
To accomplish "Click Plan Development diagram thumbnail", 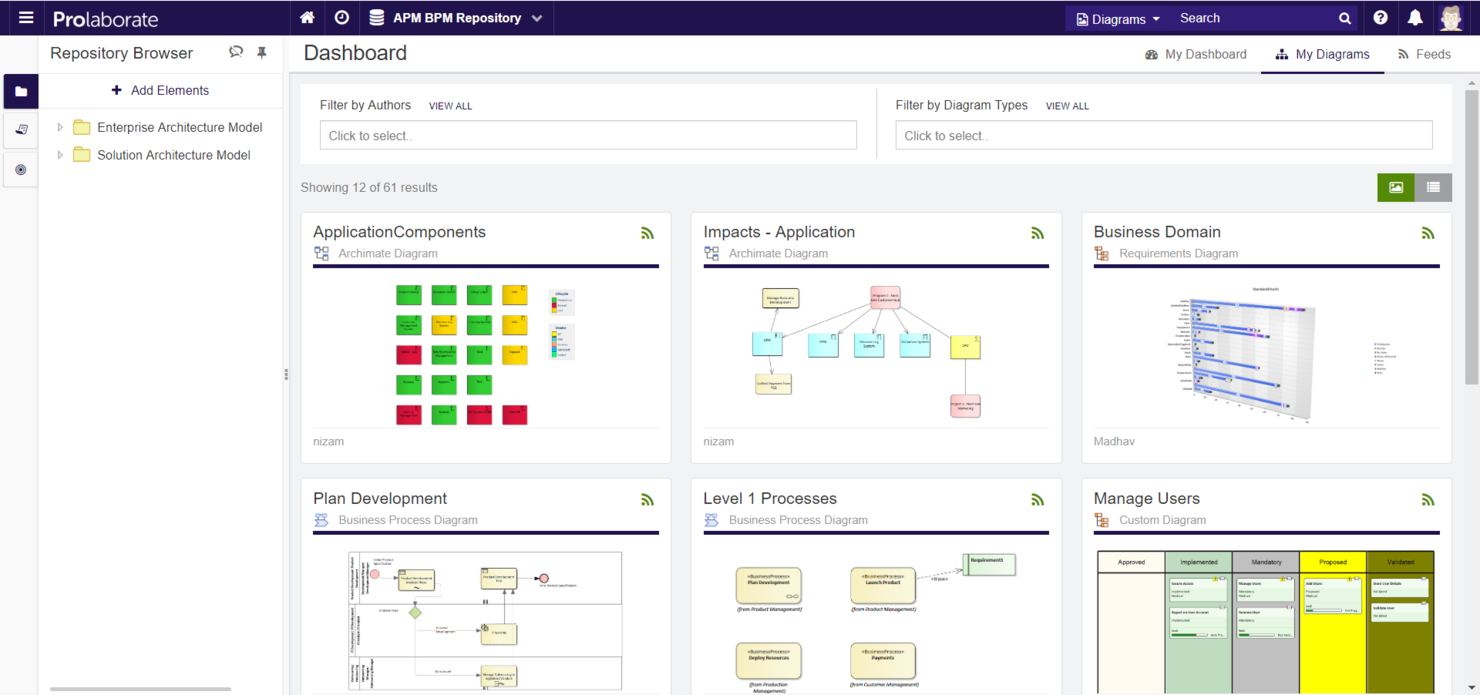I will pyautogui.click(x=485, y=621).
